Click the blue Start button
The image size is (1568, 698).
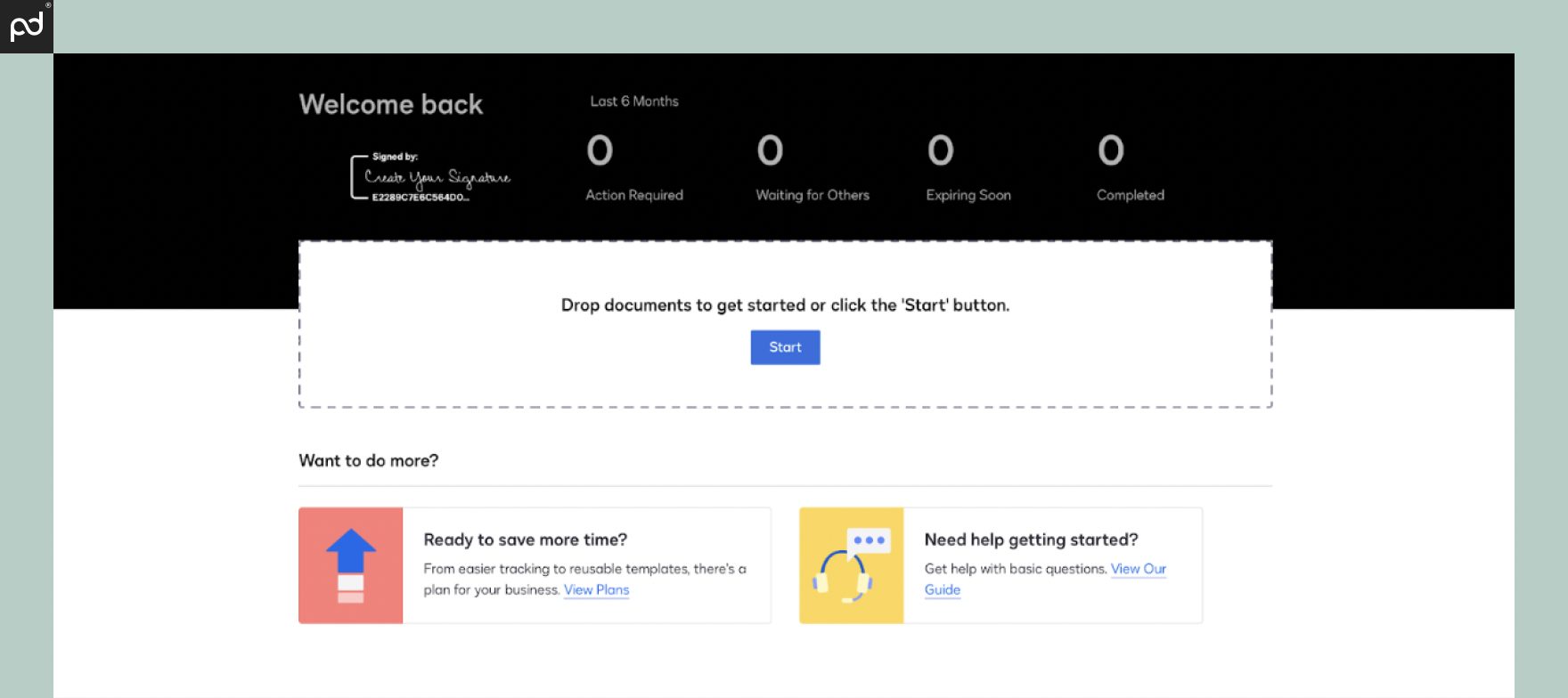pyautogui.click(x=785, y=347)
